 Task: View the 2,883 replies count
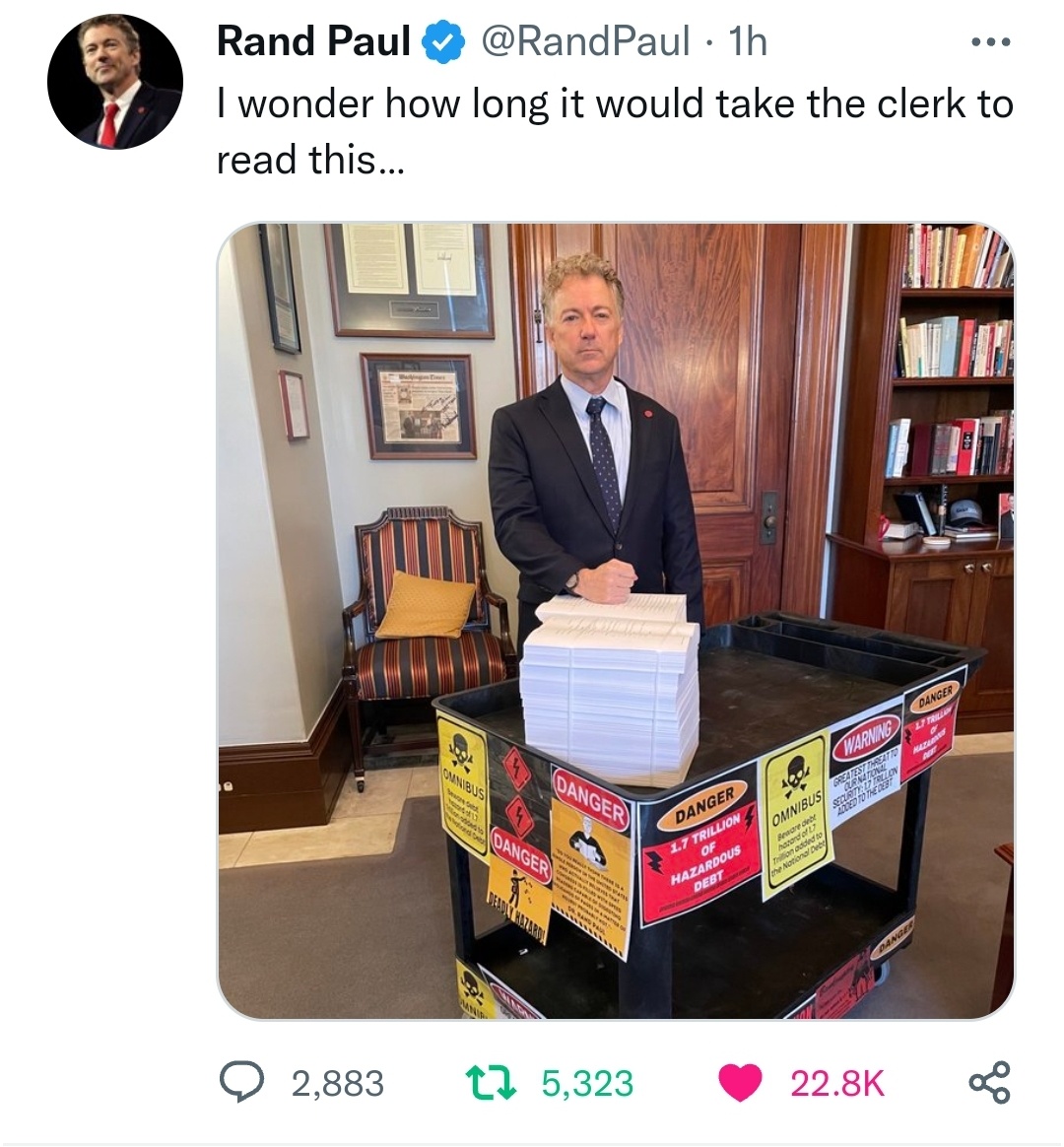tap(338, 1083)
